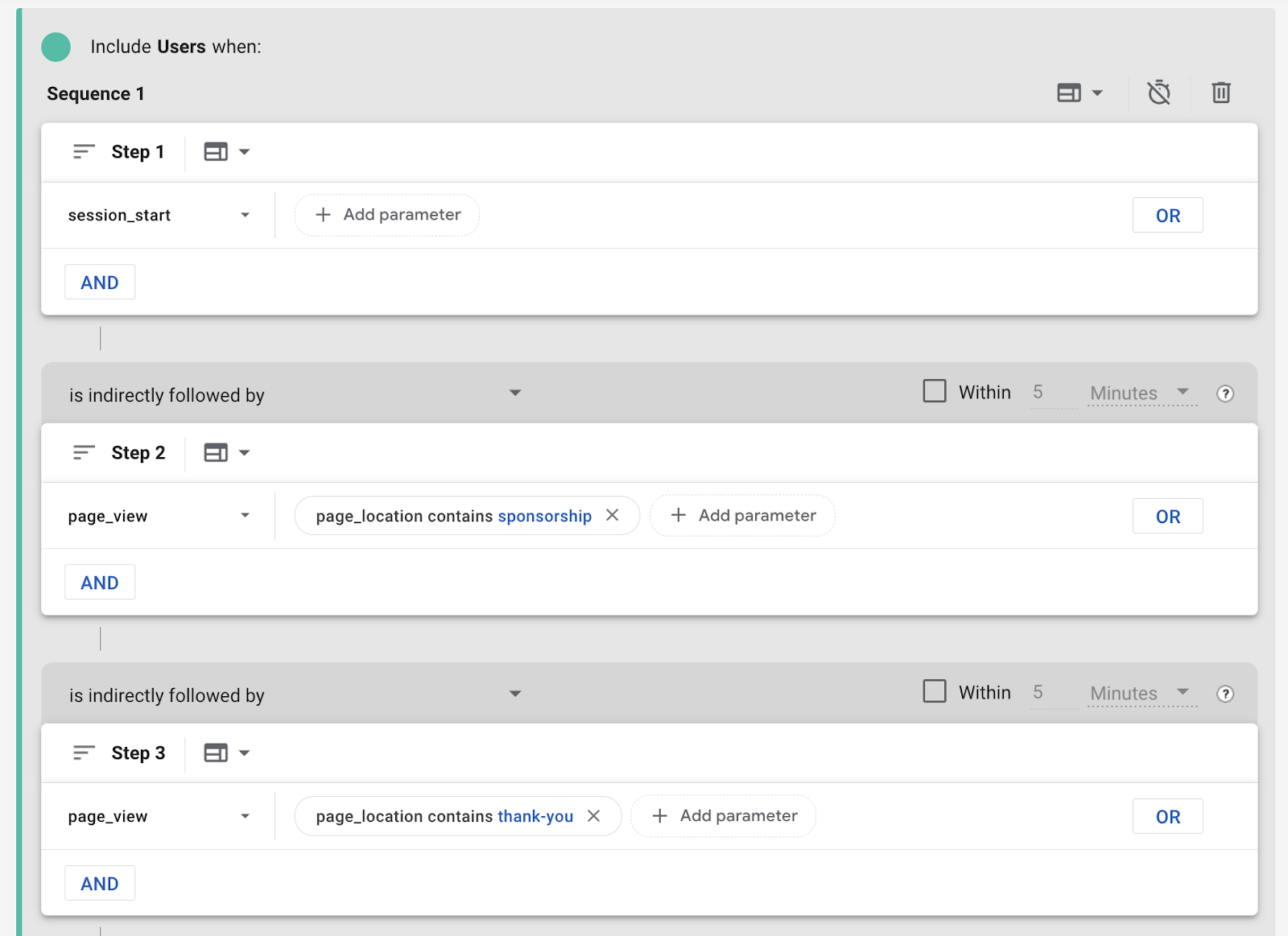Click the help icon above Step 3
Screen dimensions: 1288x936
tap(1224, 694)
